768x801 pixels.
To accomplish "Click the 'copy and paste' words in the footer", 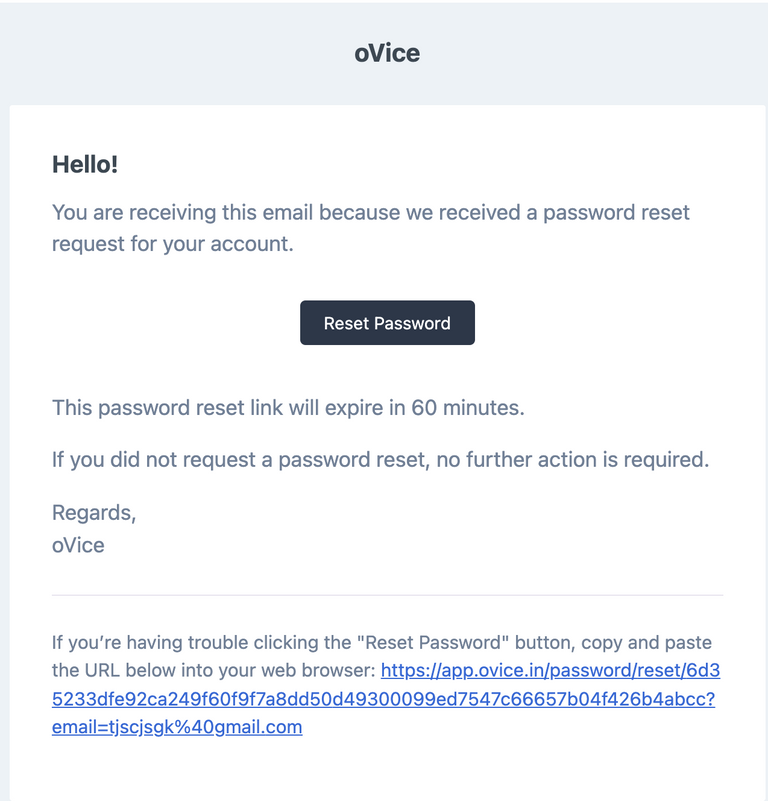I will click(x=646, y=643).
